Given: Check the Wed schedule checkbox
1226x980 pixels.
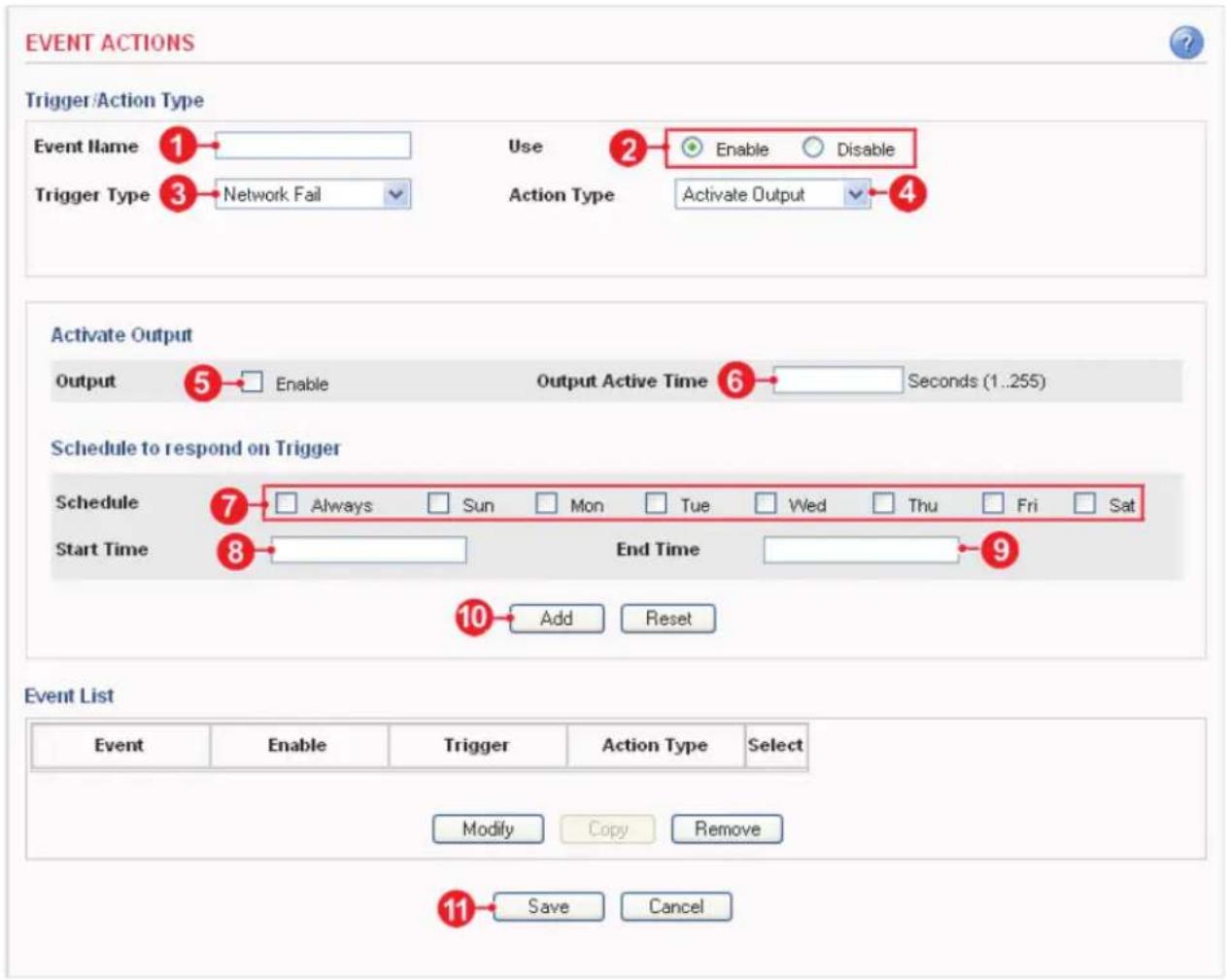Looking at the screenshot, I should tap(766, 503).
